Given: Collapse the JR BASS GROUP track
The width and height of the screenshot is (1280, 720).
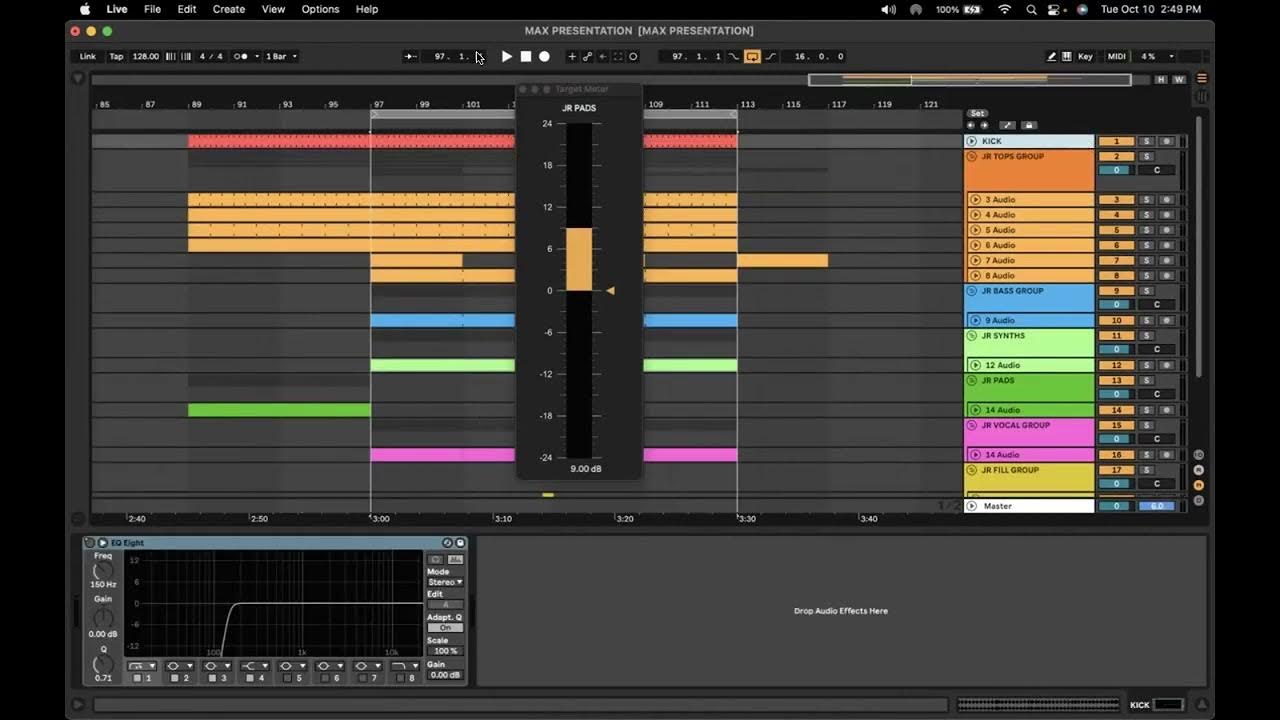Looking at the screenshot, I should [x=972, y=291].
